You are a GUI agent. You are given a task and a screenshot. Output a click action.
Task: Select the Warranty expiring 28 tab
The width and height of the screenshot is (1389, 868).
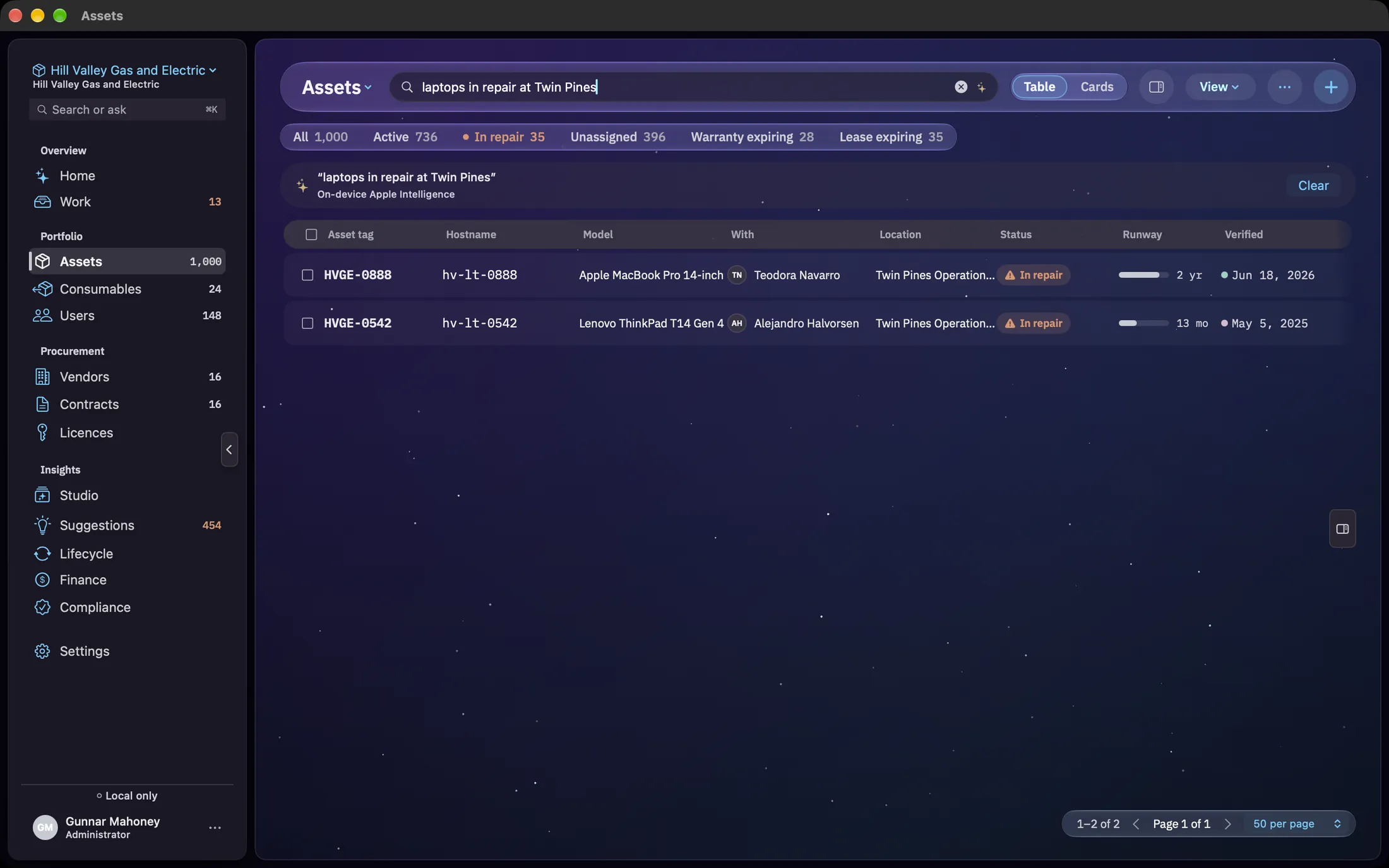click(x=752, y=136)
